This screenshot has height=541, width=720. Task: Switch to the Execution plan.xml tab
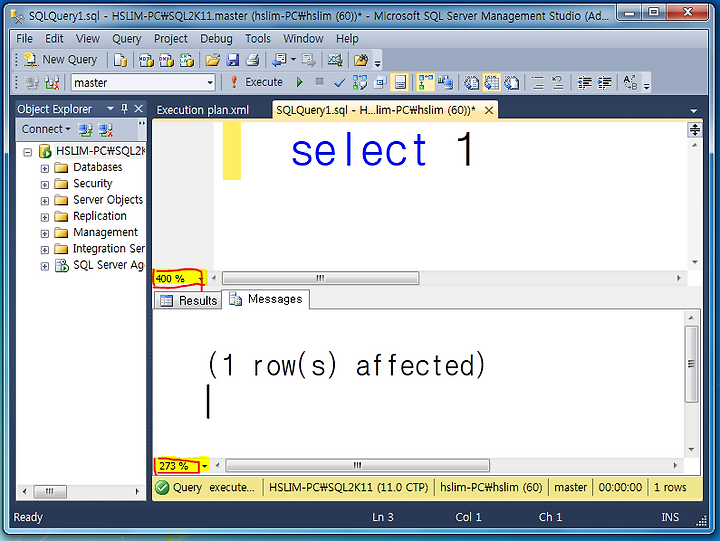click(x=202, y=110)
